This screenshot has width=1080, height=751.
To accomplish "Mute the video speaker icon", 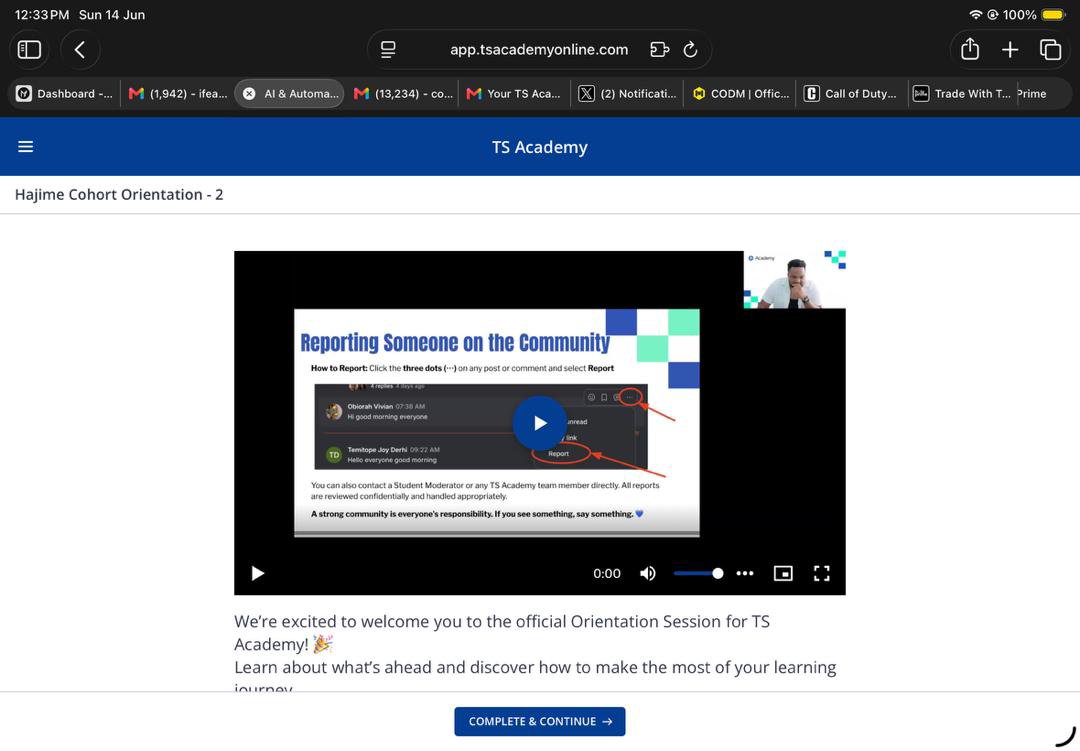I will (647, 573).
